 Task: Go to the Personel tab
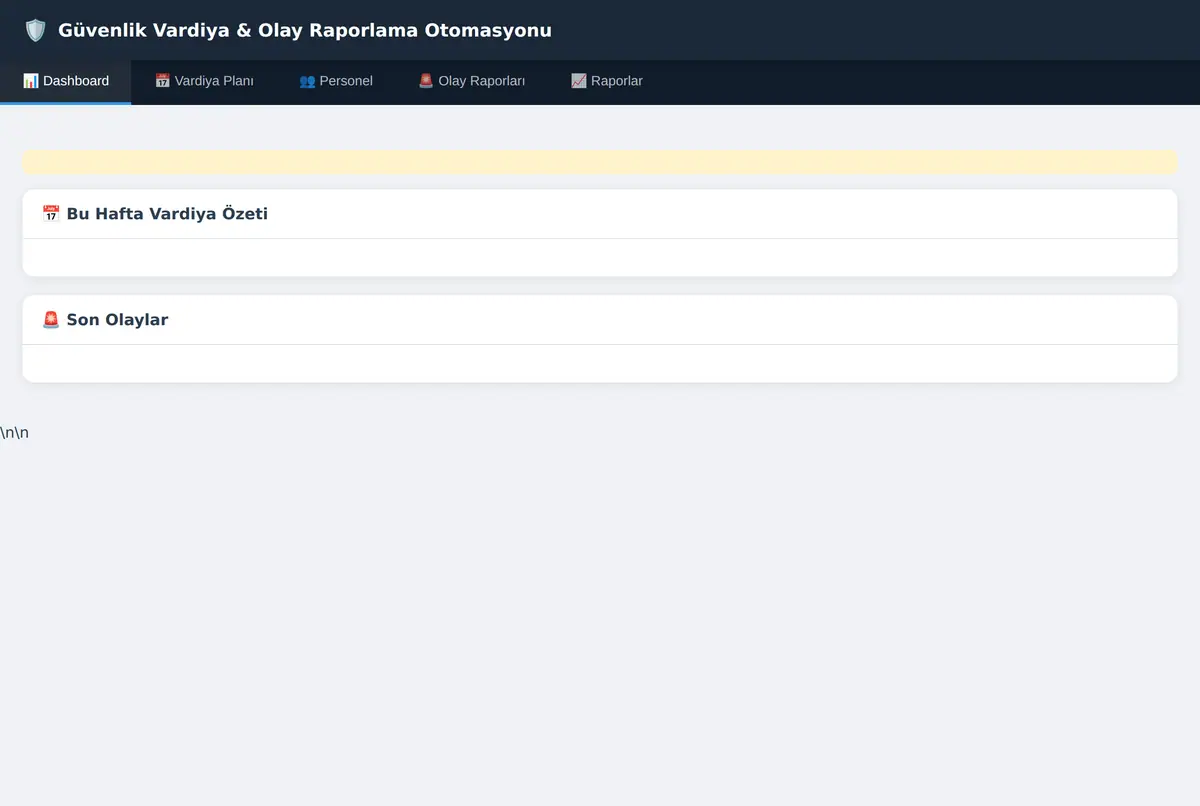click(x=336, y=81)
